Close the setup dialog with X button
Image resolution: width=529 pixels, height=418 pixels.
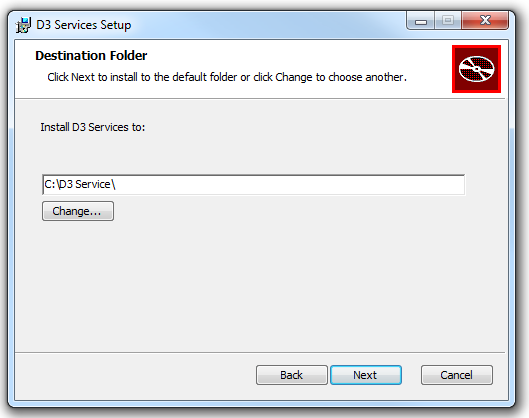485,21
